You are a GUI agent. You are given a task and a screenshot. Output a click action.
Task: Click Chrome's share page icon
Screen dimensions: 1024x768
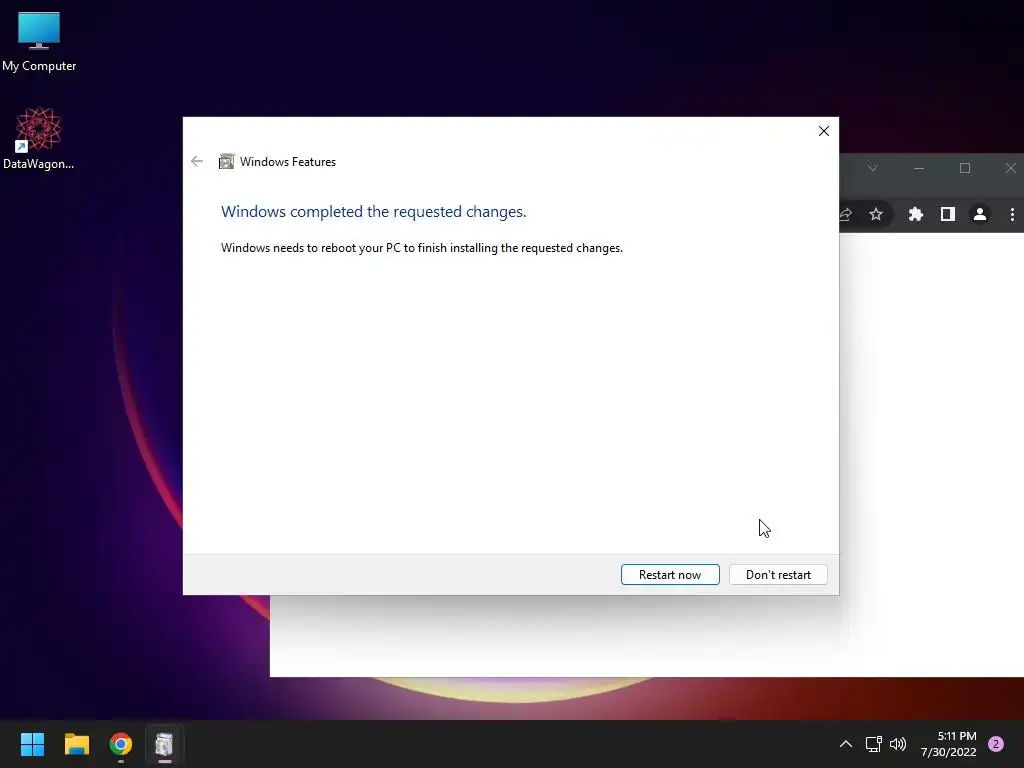[846, 214]
